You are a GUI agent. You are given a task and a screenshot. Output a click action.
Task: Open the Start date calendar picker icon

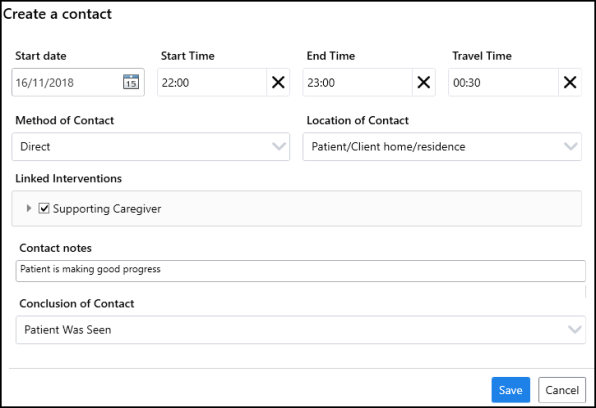click(131, 82)
